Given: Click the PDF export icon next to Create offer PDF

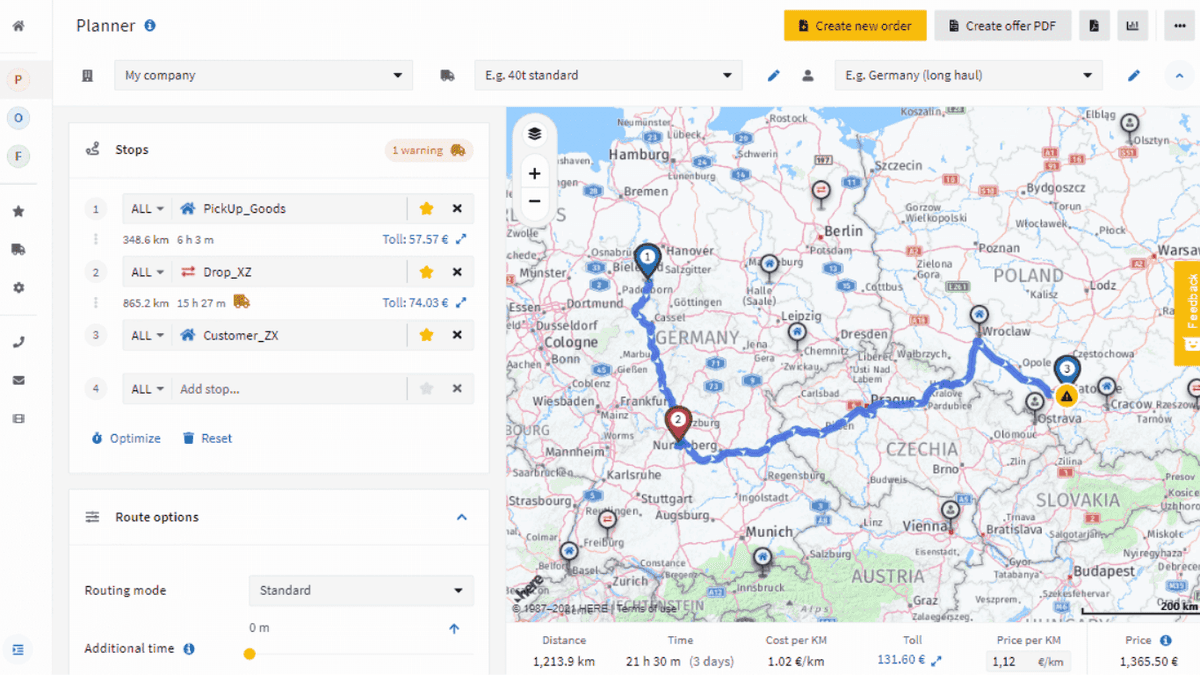Looking at the screenshot, I should [x=1094, y=25].
